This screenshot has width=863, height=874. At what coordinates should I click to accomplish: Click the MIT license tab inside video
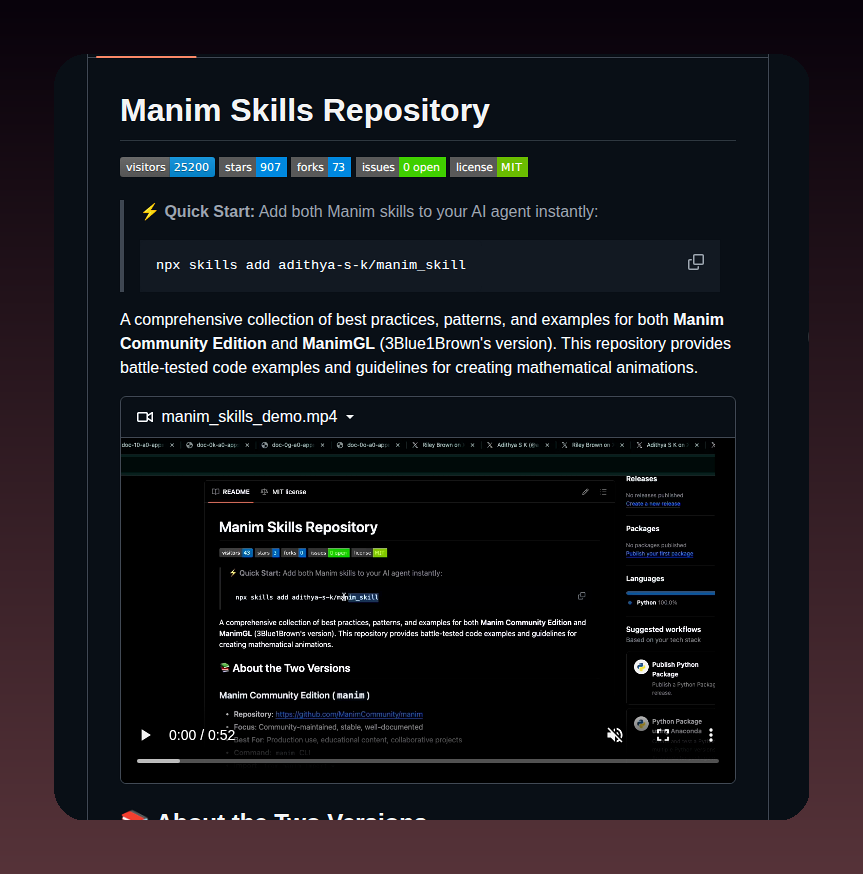point(283,492)
